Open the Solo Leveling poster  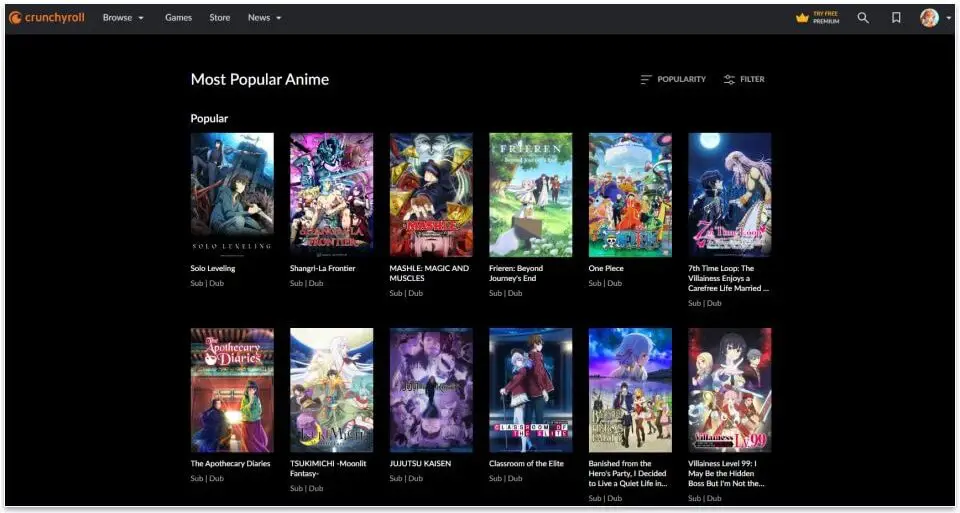click(232, 195)
